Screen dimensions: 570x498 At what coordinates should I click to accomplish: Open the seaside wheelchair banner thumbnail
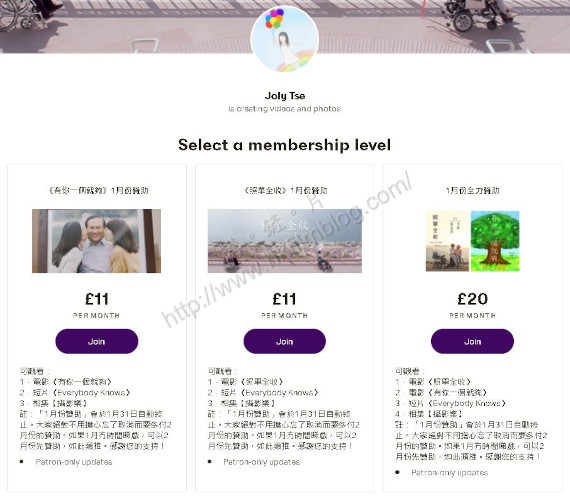(x=285, y=241)
